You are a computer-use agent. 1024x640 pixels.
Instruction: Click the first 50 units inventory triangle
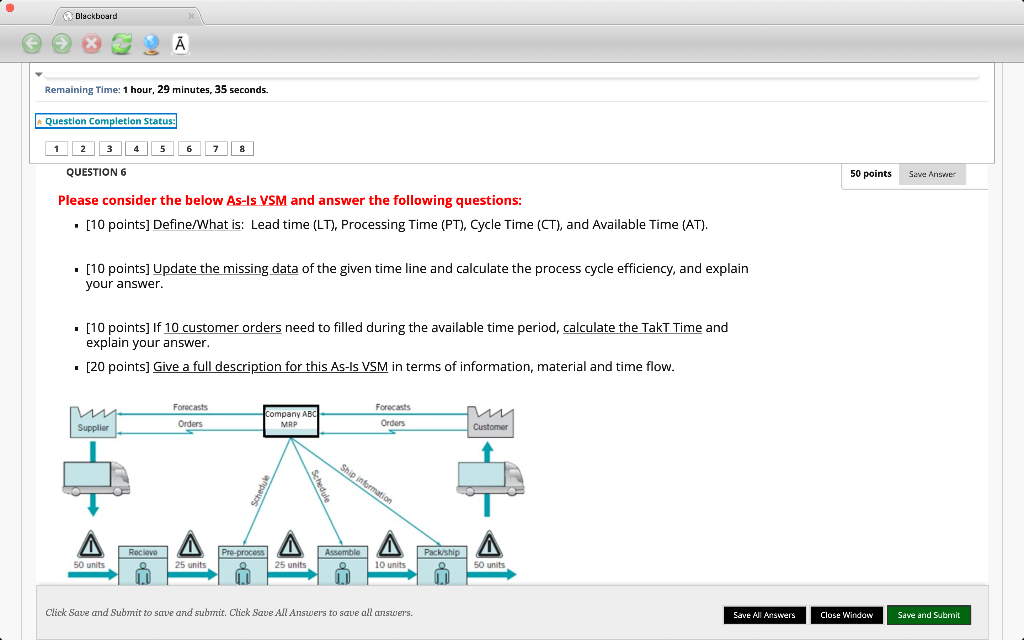coord(90,545)
